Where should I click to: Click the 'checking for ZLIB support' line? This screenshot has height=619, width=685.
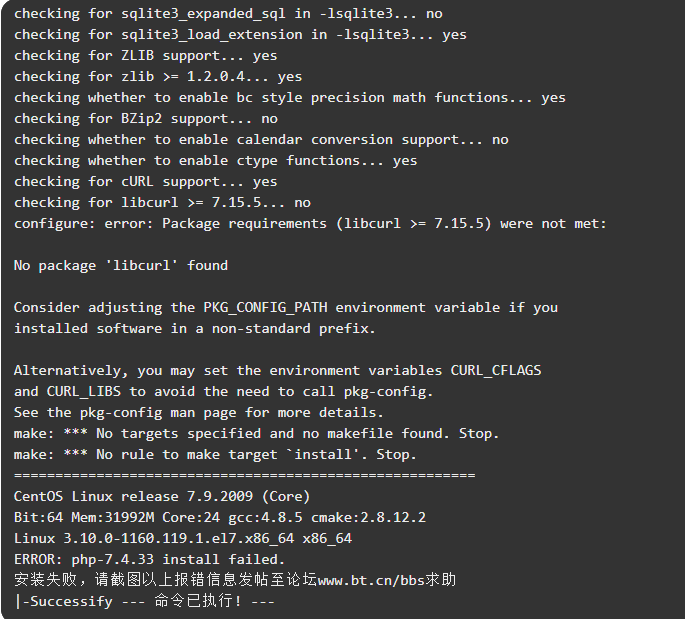[x=146, y=55]
